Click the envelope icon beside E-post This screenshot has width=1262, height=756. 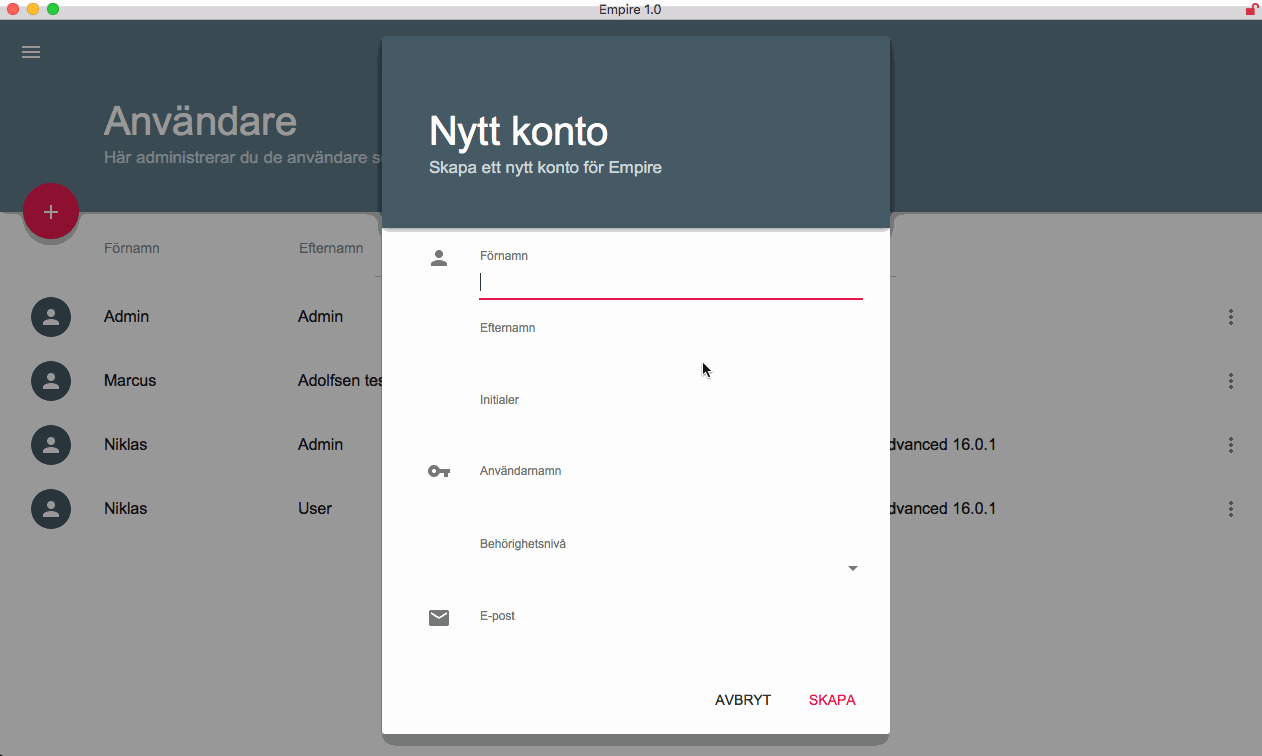click(439, 618)
